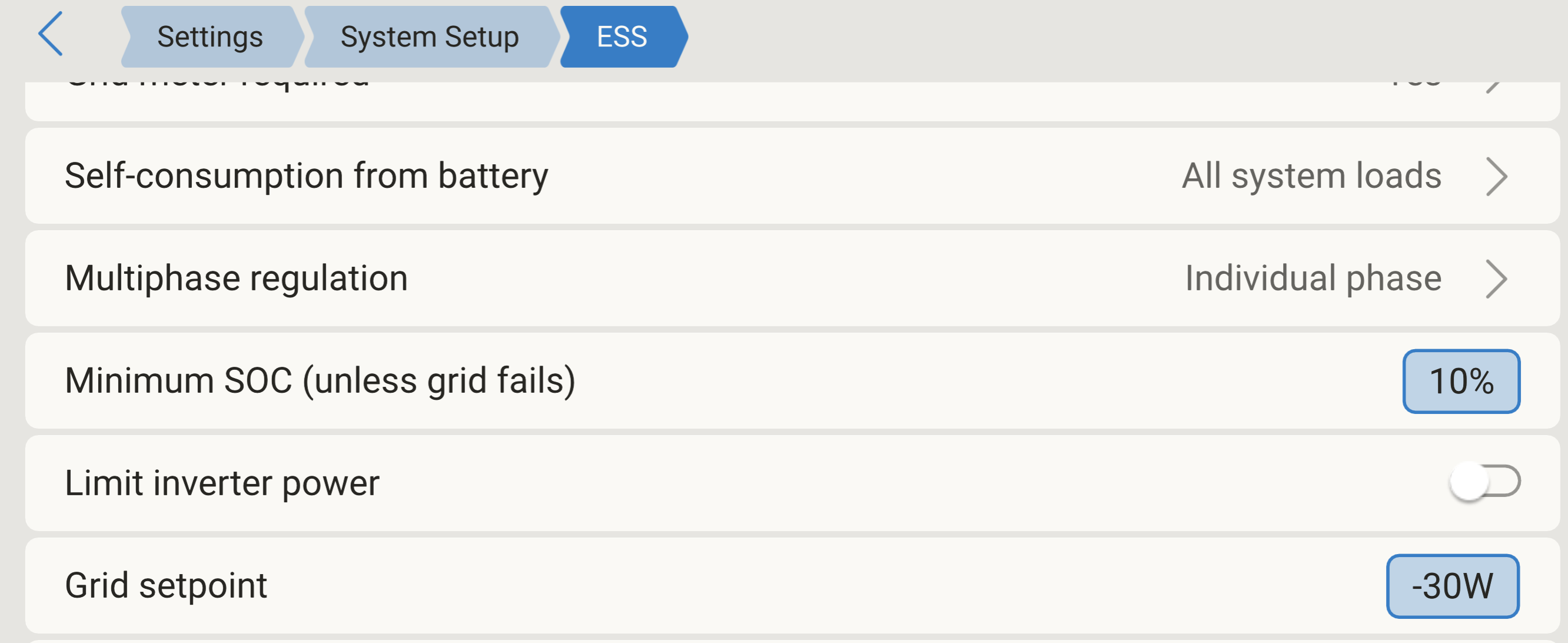Edit the 10% Minimum SOC value
The image size is (1568, 643).
click(x=1461, y=381)
